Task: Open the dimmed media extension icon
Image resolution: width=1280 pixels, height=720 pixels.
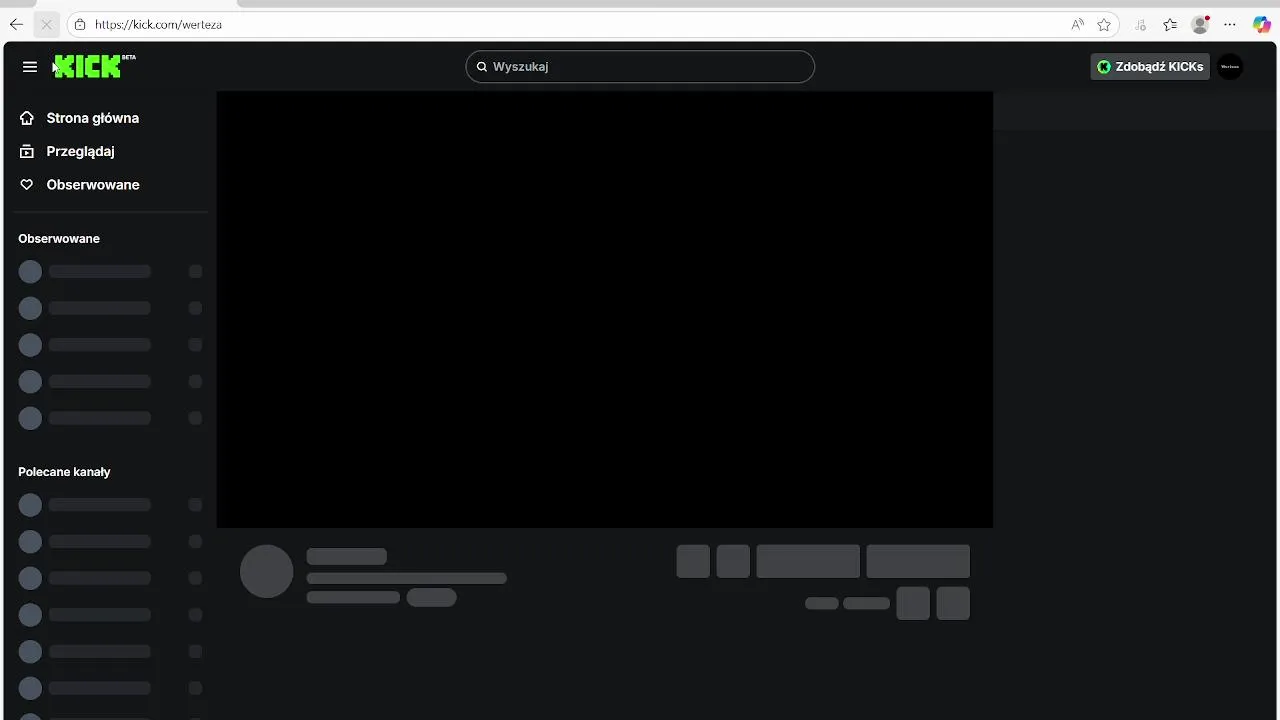Action: click(1140, 24)
